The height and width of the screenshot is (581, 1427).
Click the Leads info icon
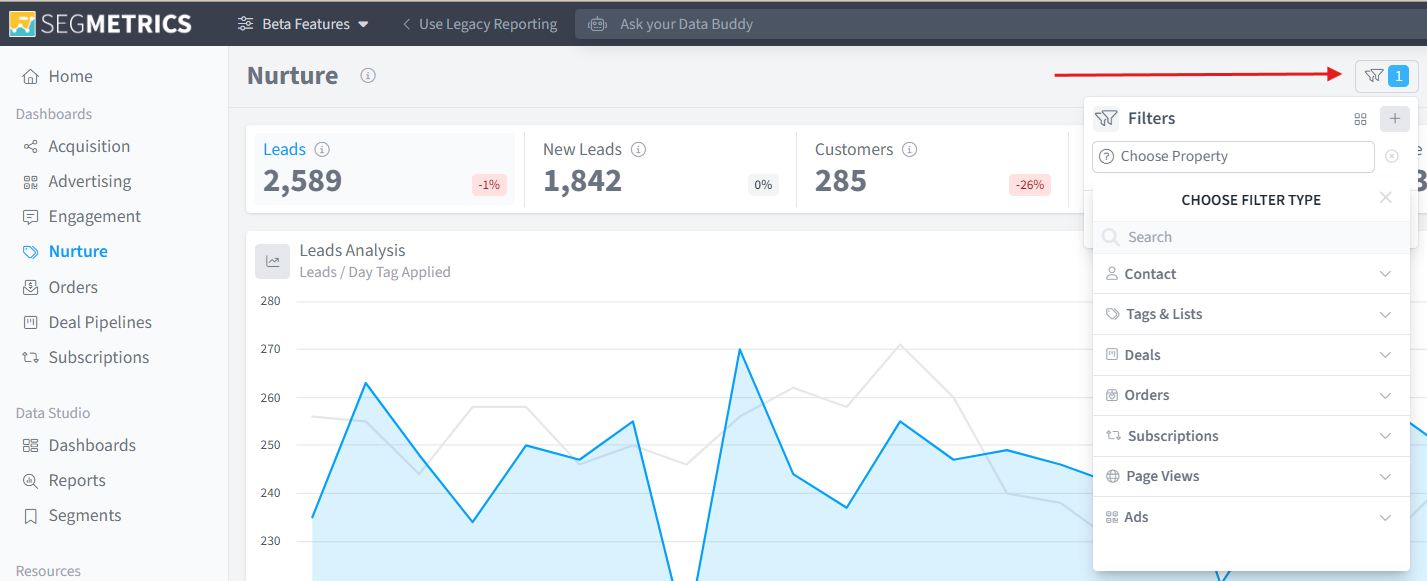tap(322, 149)
